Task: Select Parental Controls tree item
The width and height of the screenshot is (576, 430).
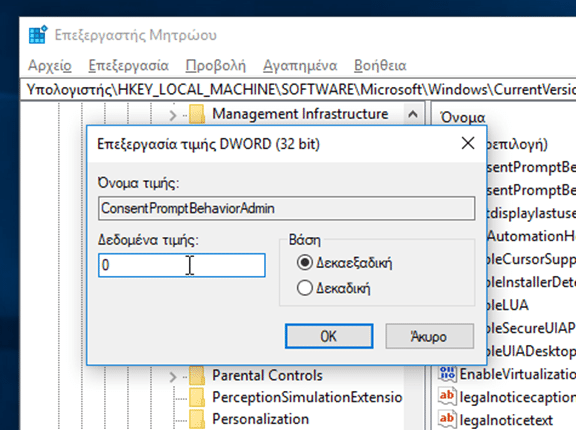Action: pos(267,375)
